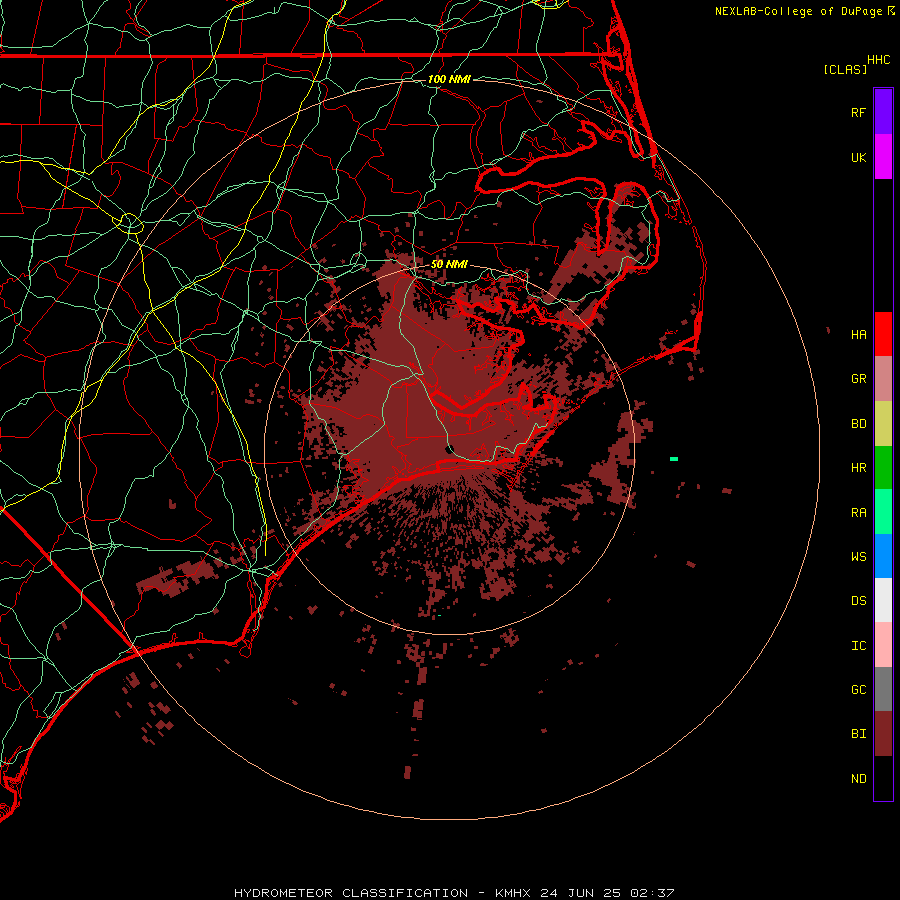Viewport: 900px width, 900px height.
Task: Click the DS white legend swatch
Action: (883, 600)
